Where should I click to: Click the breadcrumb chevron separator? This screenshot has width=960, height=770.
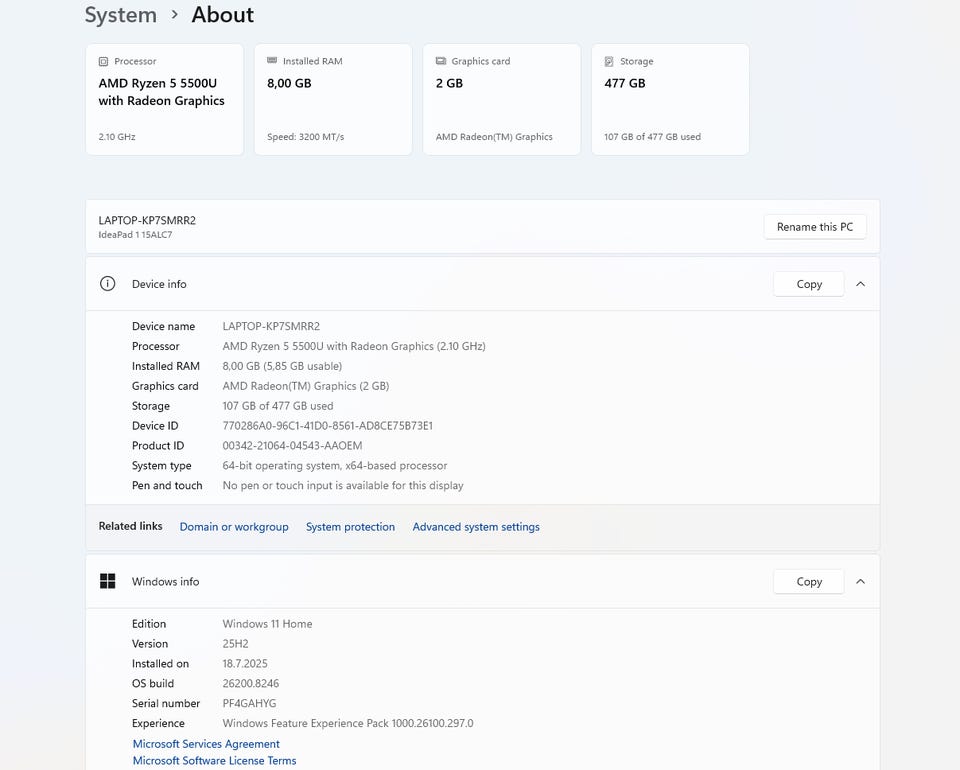point(174,14)
